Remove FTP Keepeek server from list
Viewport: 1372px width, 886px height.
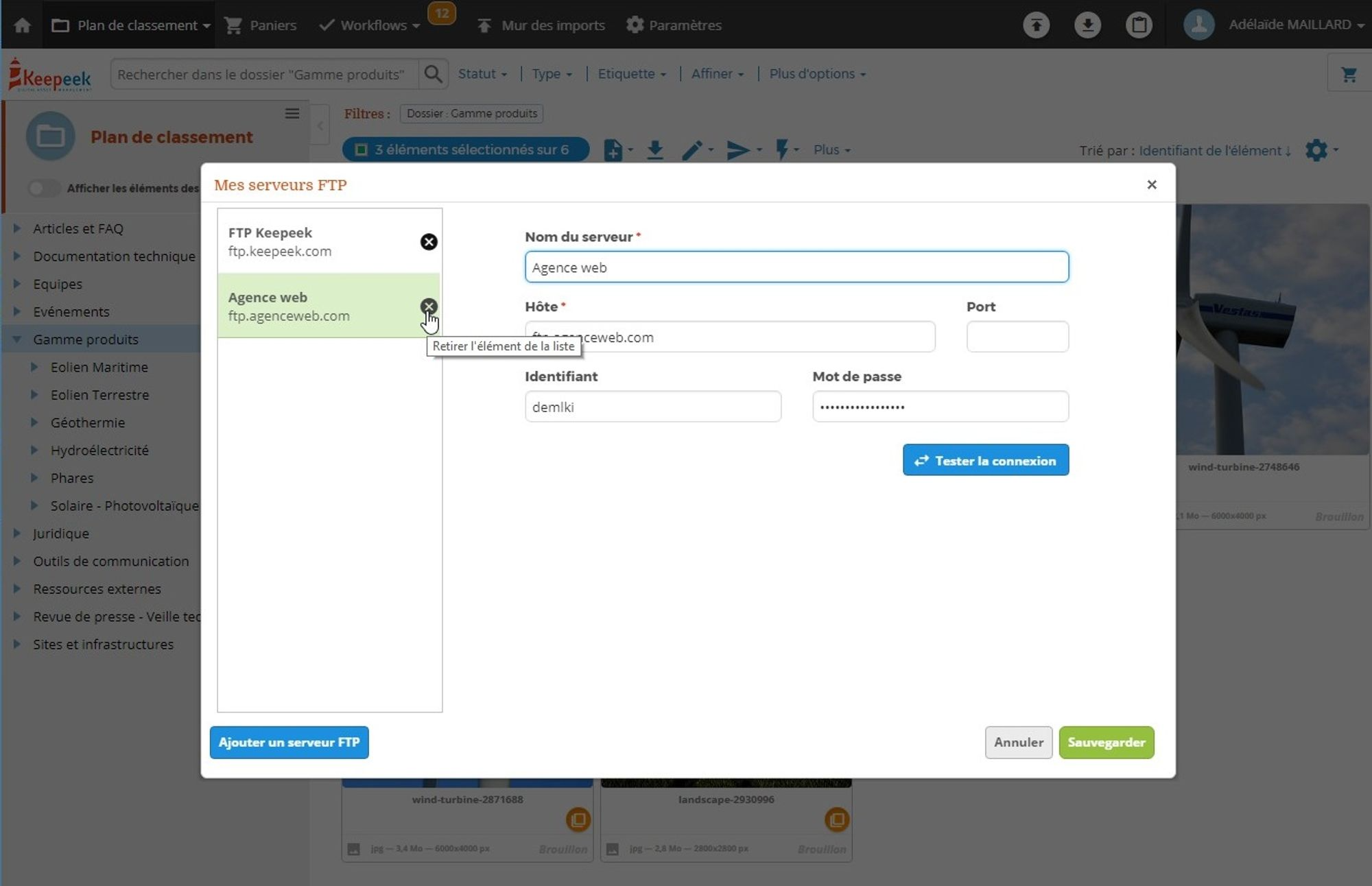click(x=429, y=241)
